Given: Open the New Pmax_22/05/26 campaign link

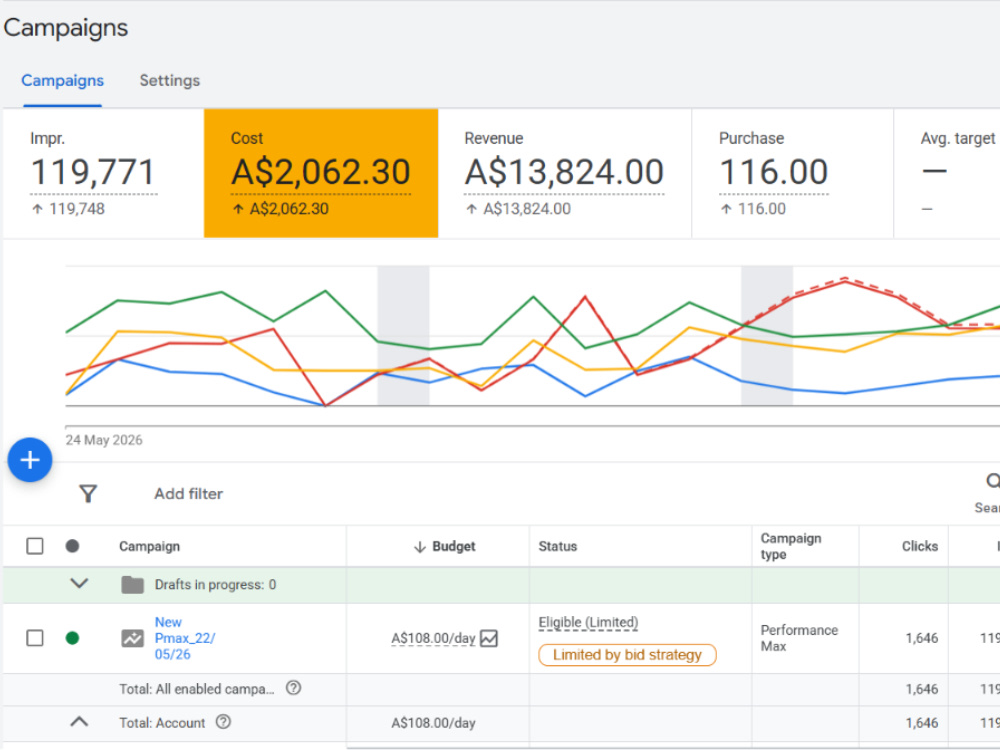Looking at the screenshot, I should coord(184,638).
